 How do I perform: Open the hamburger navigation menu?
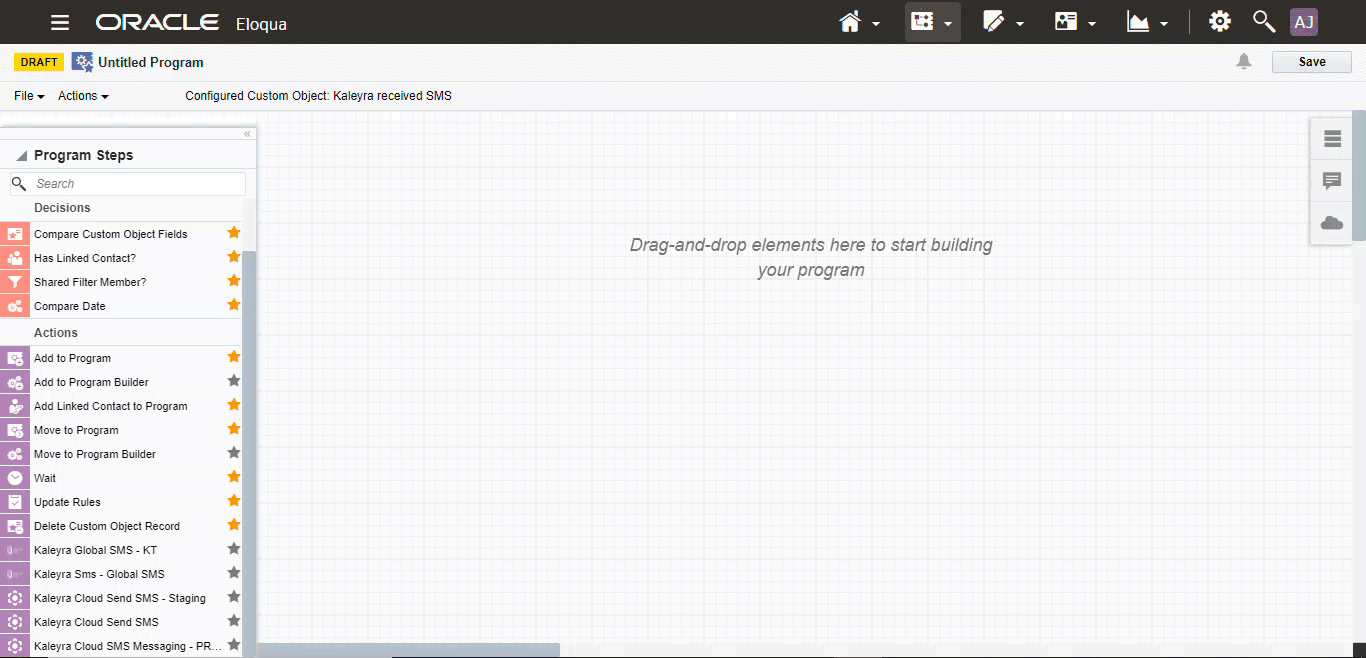pyautogui.click(x=60, y=22)
